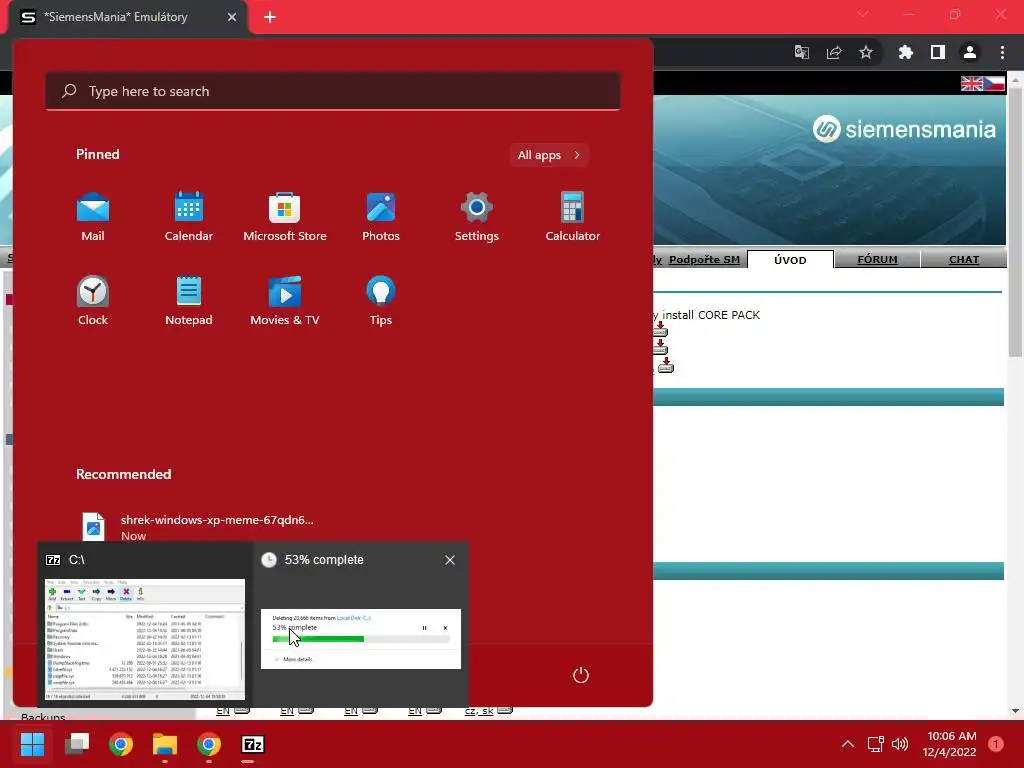The image size is (1024, 768).
Task: Open the Clock app
Action: (93, 301)
